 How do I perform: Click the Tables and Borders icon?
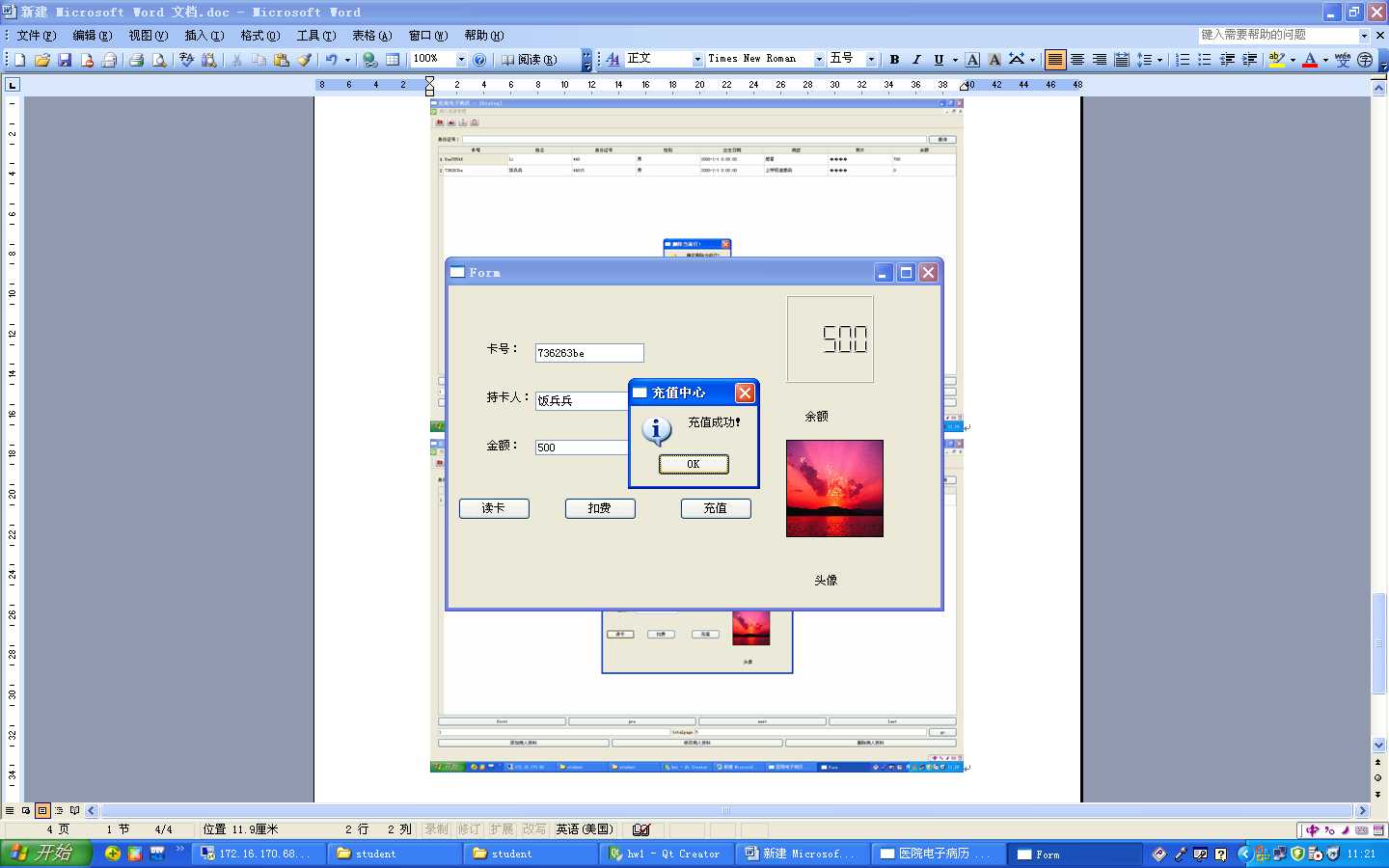coord(393,60)
